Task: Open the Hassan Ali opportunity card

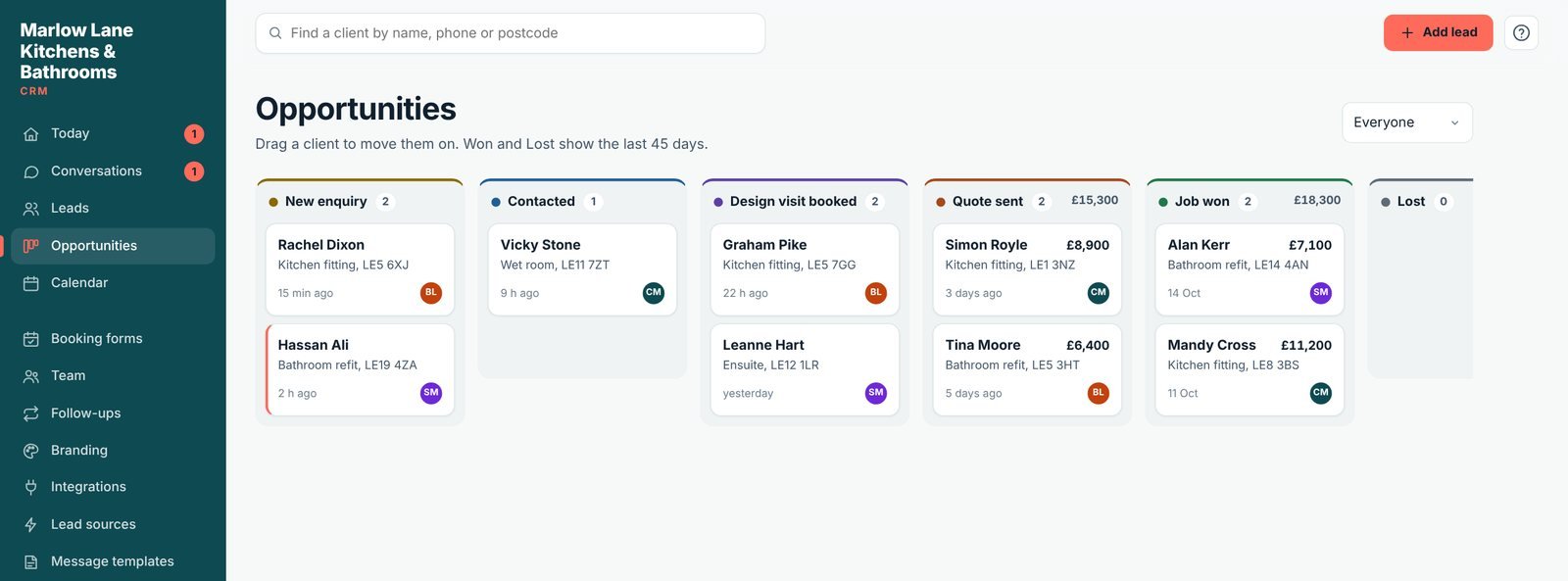Action: coord(360,369)
